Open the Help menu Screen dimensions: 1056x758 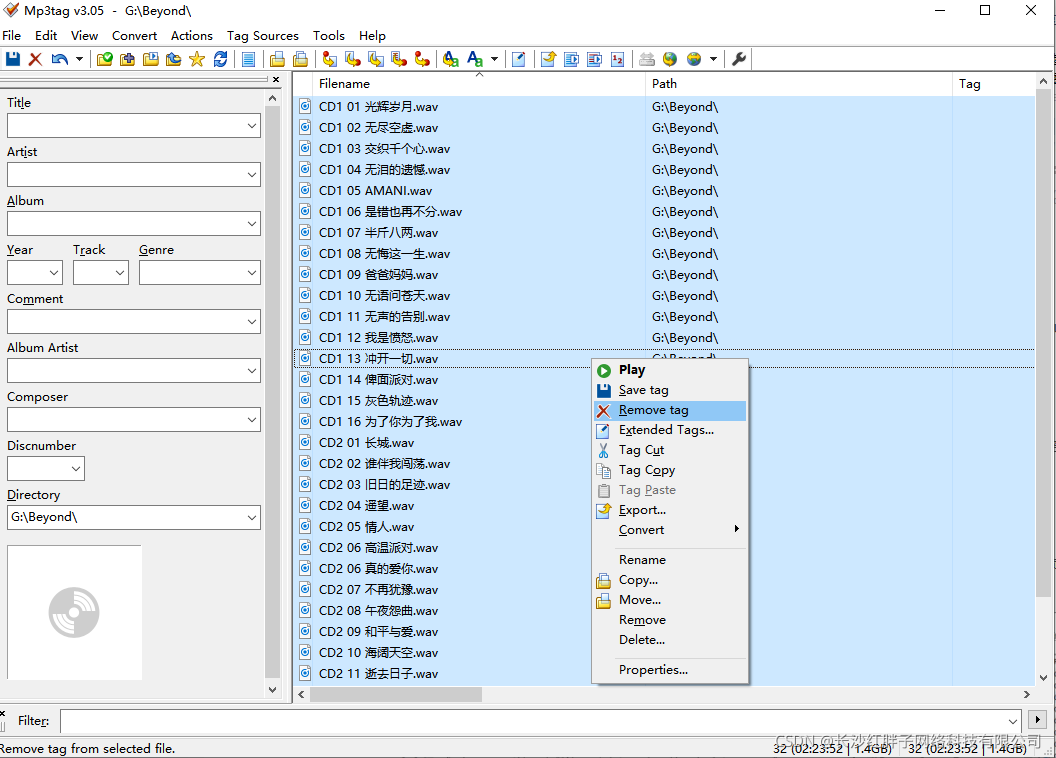(x=372, y=36)
